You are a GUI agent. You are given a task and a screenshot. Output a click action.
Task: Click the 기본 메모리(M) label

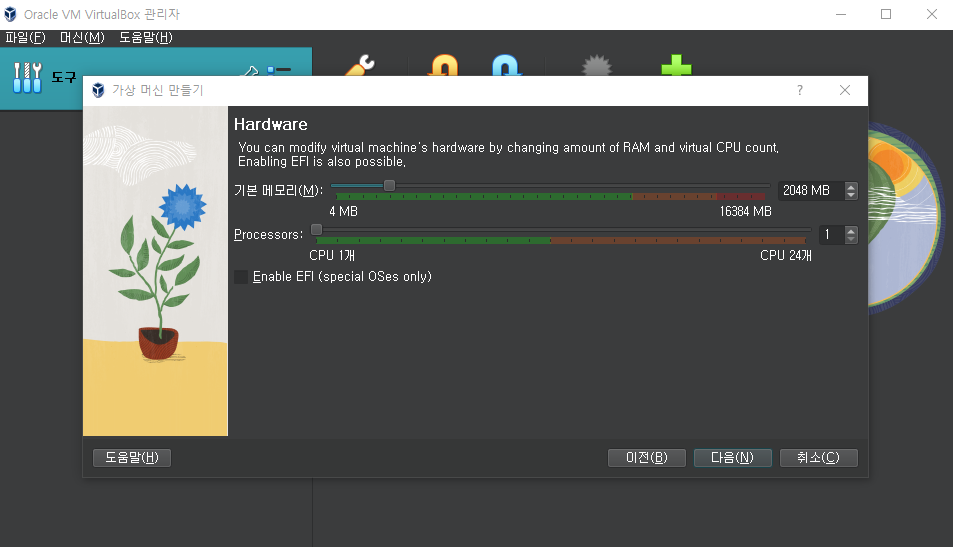(x=278, y=191)
